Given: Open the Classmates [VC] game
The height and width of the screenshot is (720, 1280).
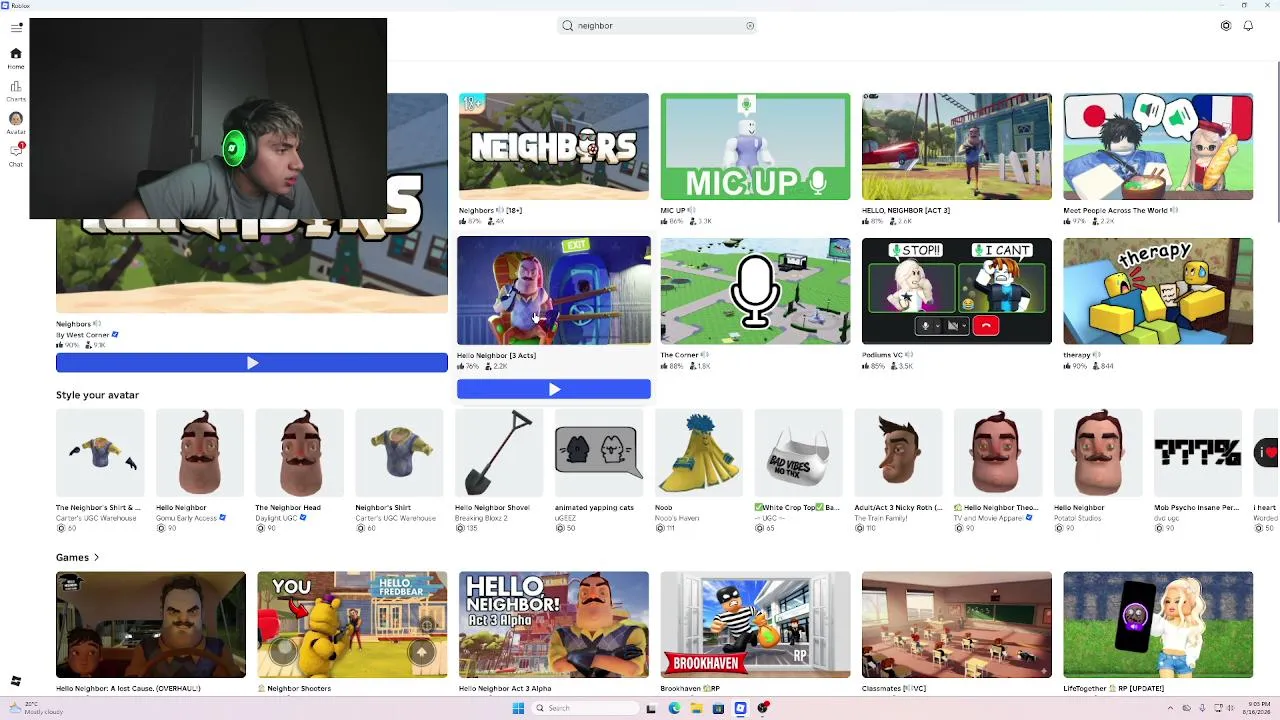Looking at the screenshot, I should 957,625.
